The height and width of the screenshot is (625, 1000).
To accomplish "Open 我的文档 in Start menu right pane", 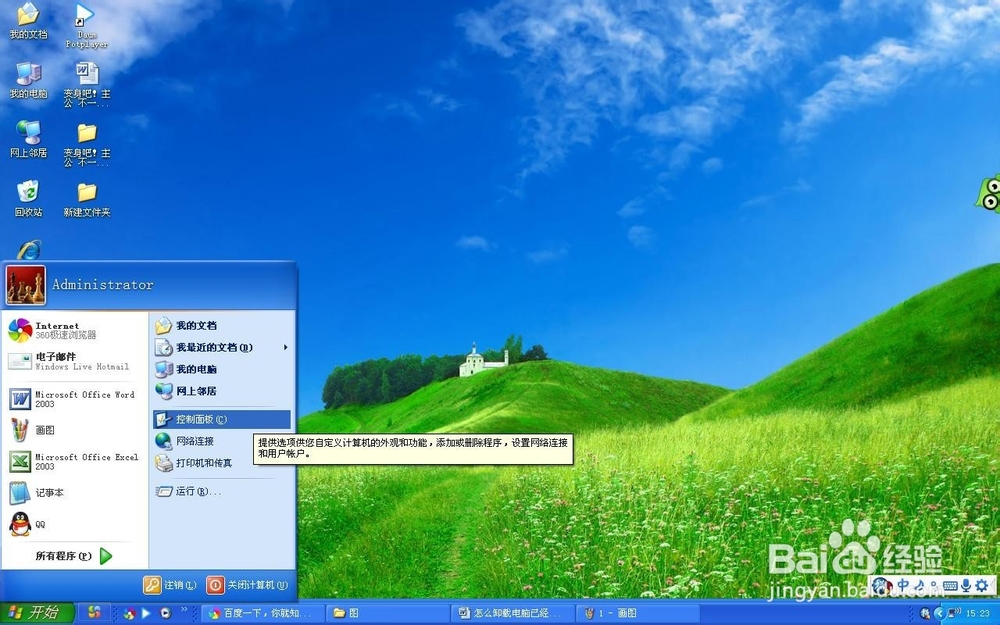I will click(221, 325).
